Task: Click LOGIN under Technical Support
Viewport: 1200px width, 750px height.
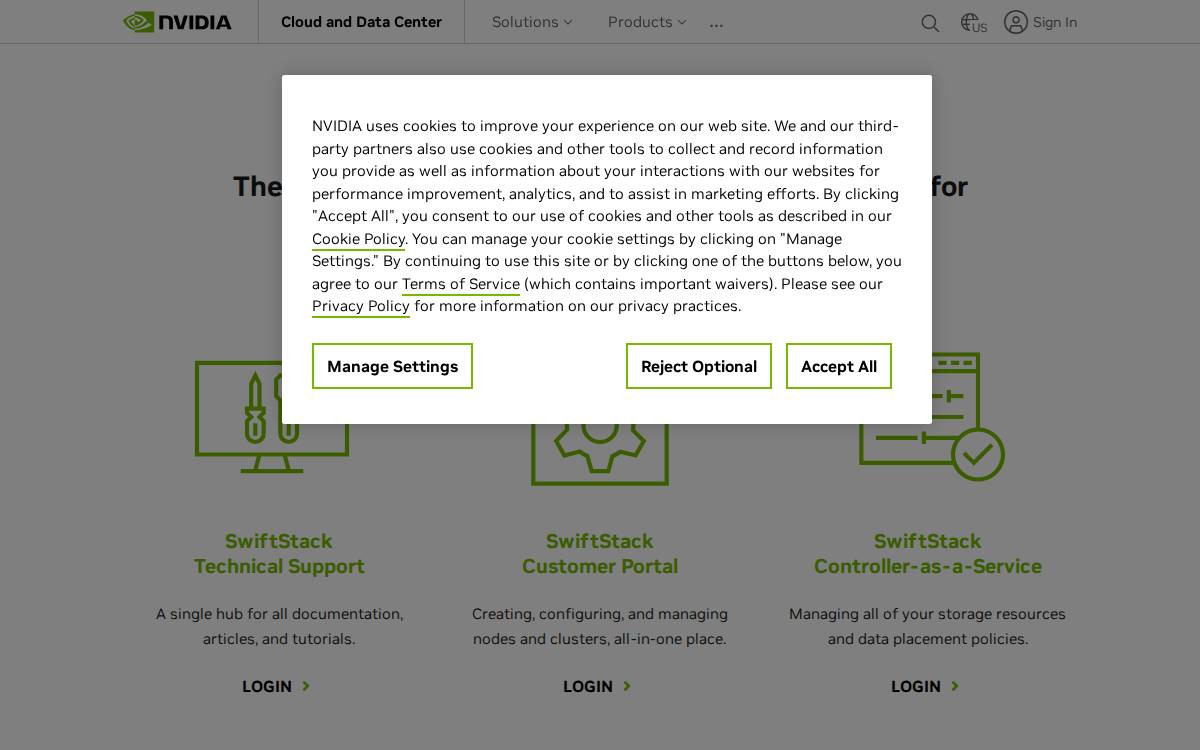Action: click(277, 686)
